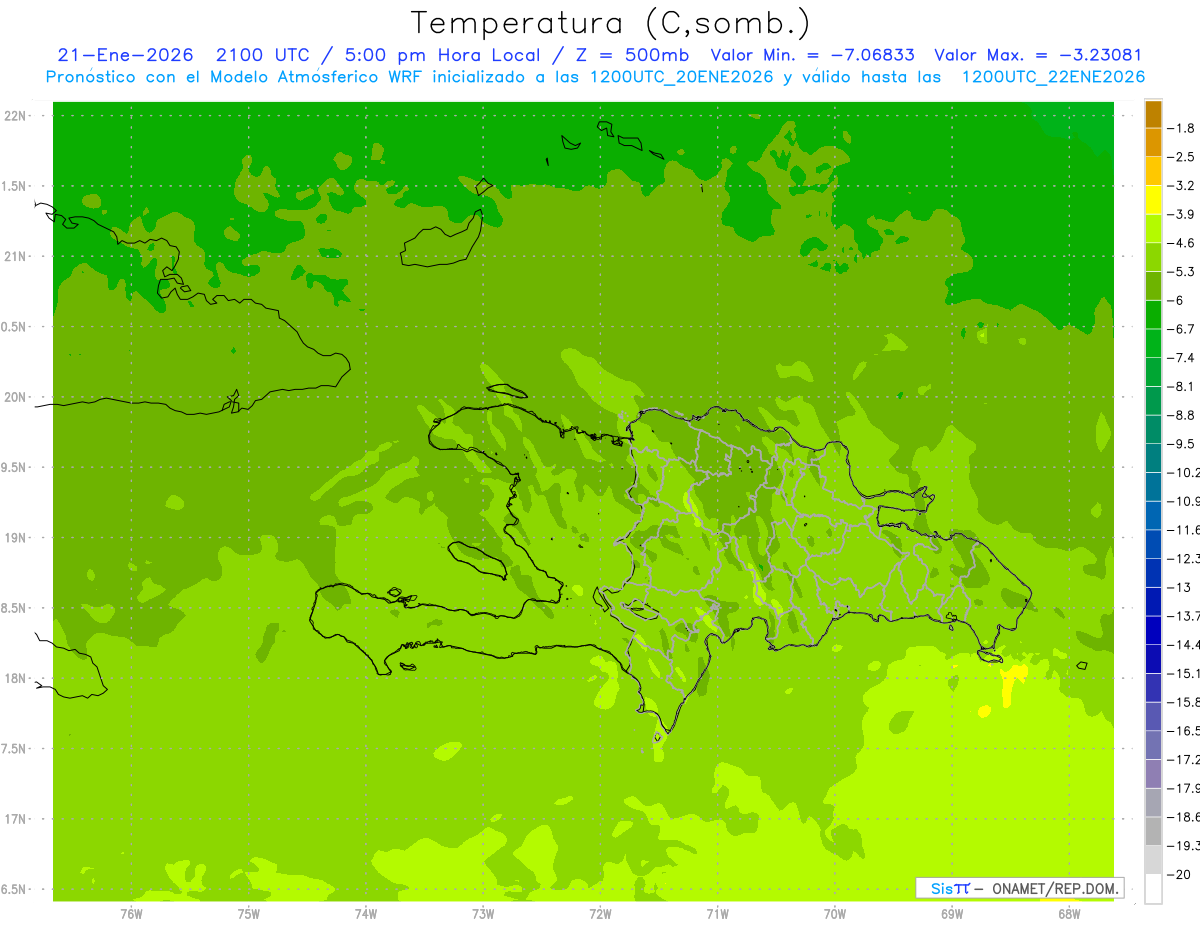The width and height of the screenshot is (1200, 927).
Task: Select initialization time '1200UTC_20ENE2026'
Action: click(680, 77)
